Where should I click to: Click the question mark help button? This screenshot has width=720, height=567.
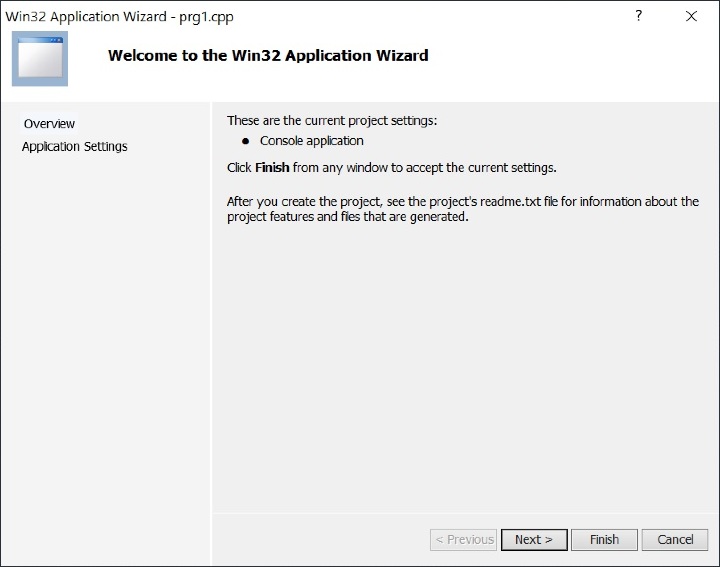(x=639, y=16)
